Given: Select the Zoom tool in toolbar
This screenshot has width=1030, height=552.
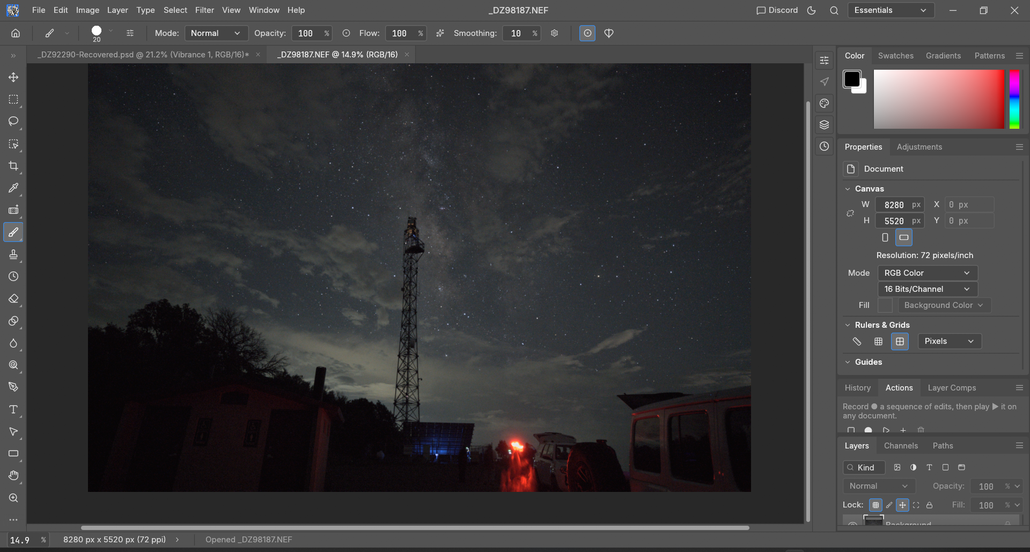Looking at the screenshot, I should [x=13, y=498].
